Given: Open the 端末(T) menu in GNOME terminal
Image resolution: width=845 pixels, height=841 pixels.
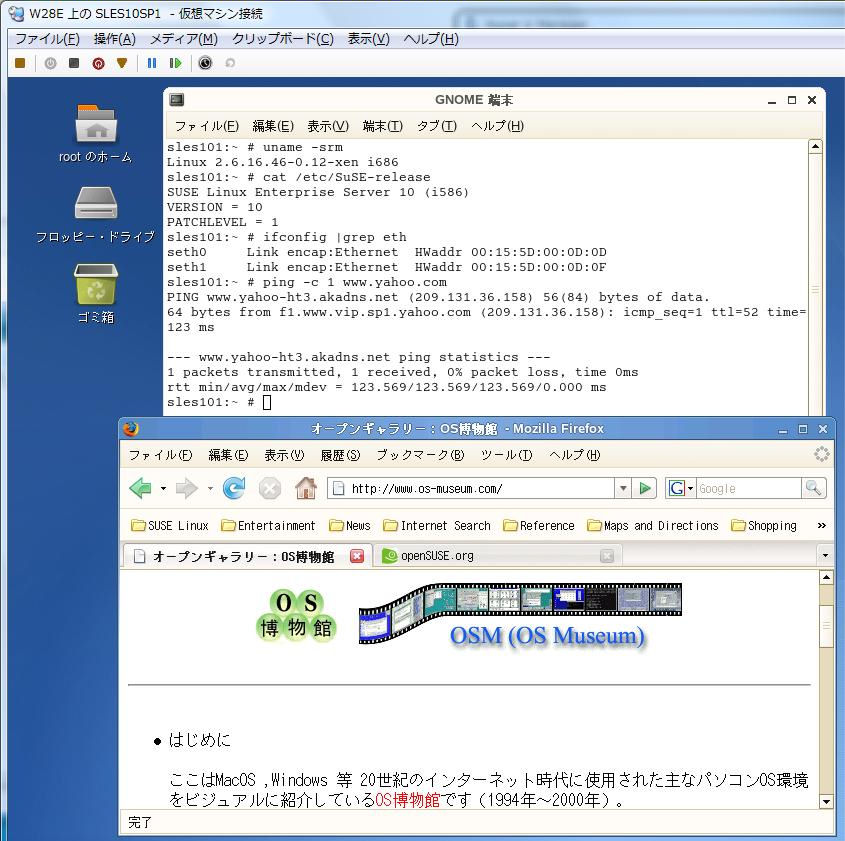Looking at the screenshot, I should 383,126.
